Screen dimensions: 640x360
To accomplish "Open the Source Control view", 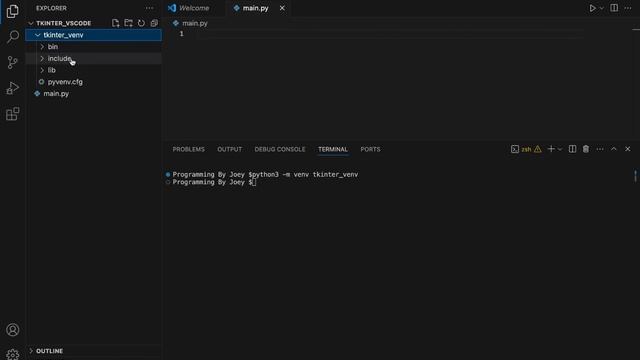I will [12, 62].
